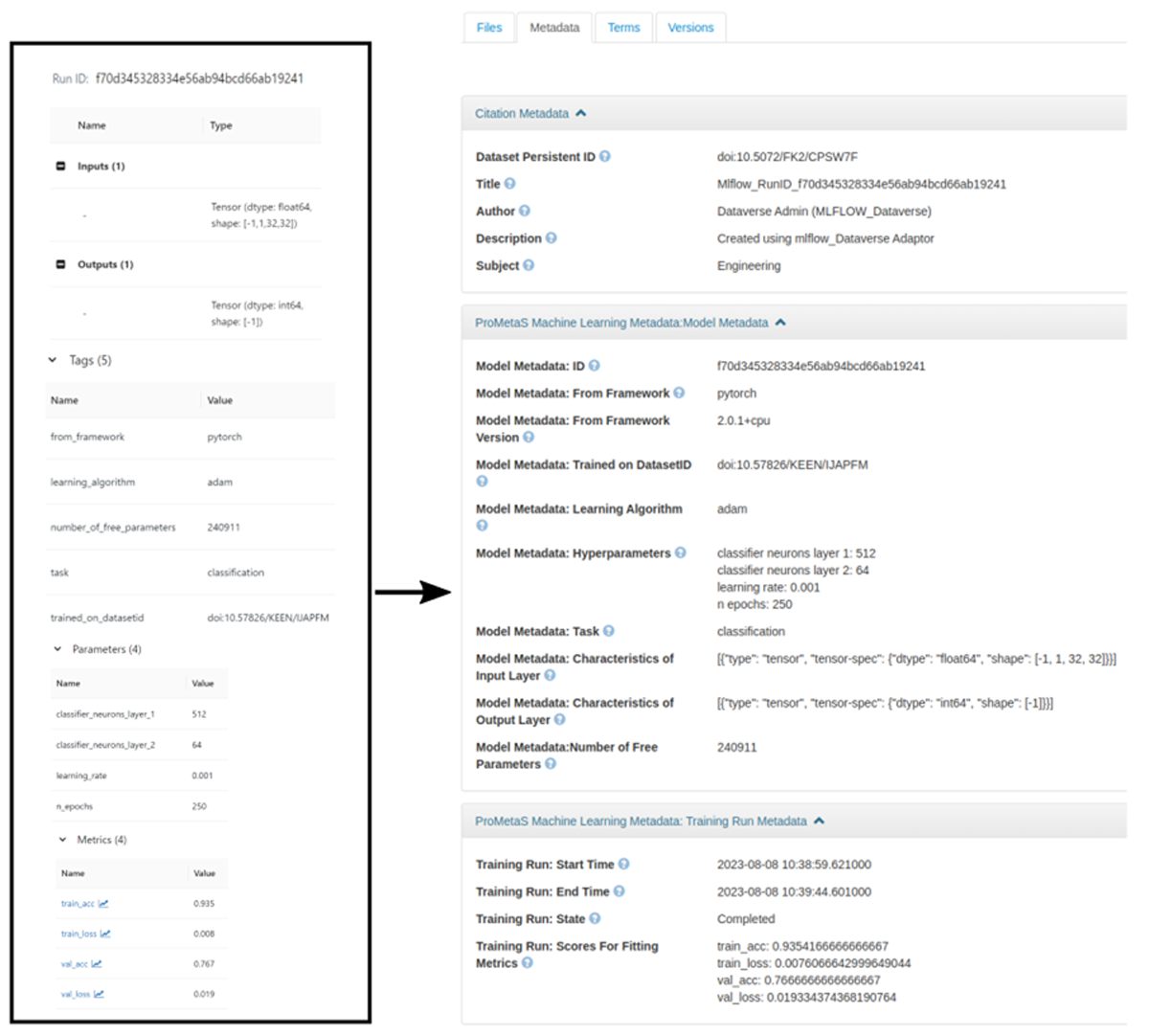
Task: Click the Type column header in schema table
Action: pos(221,125)
